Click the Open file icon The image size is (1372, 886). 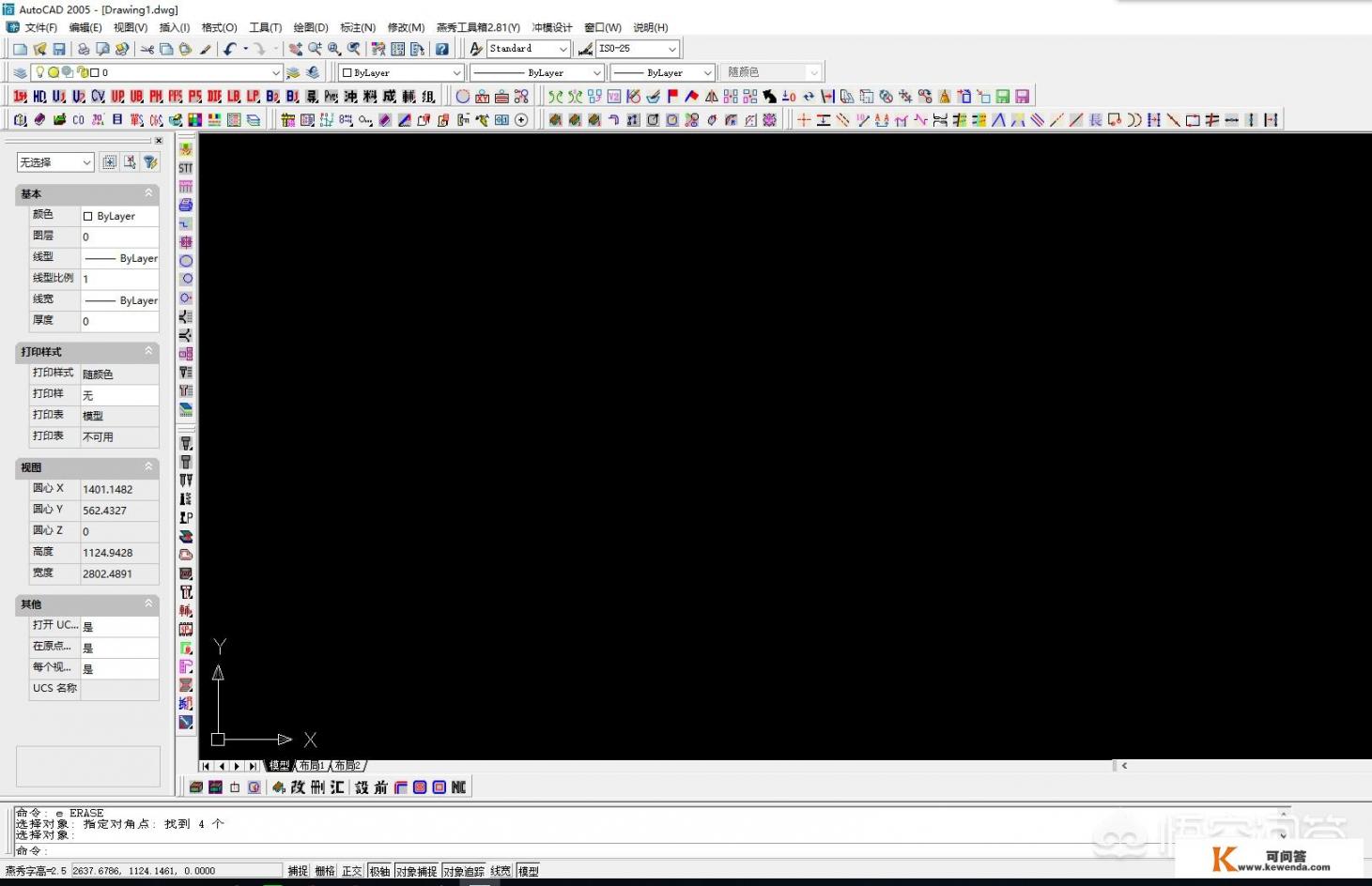point(39,49)
